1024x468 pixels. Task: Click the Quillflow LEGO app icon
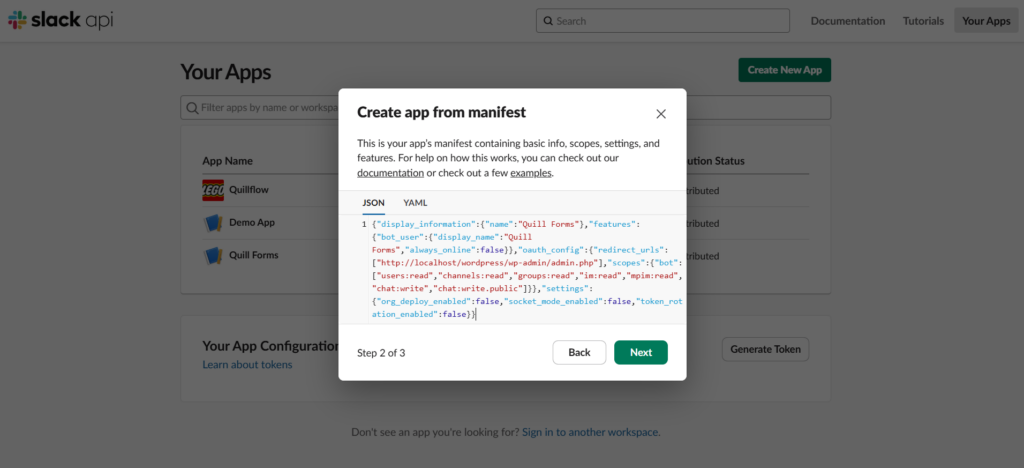pyautogui.click(x=213, y=190)
